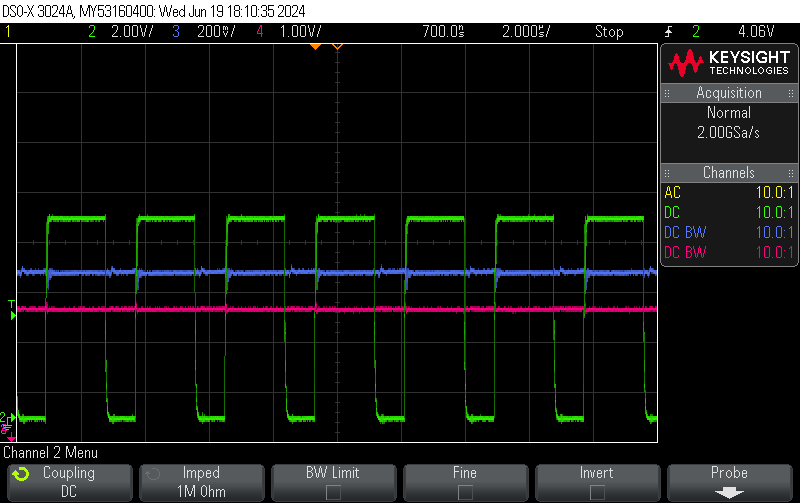Screen dimensions: 800x503
Task: Select channel 4 scale 1.00V/
Action: pyautogui.click(x=301, y=32)
